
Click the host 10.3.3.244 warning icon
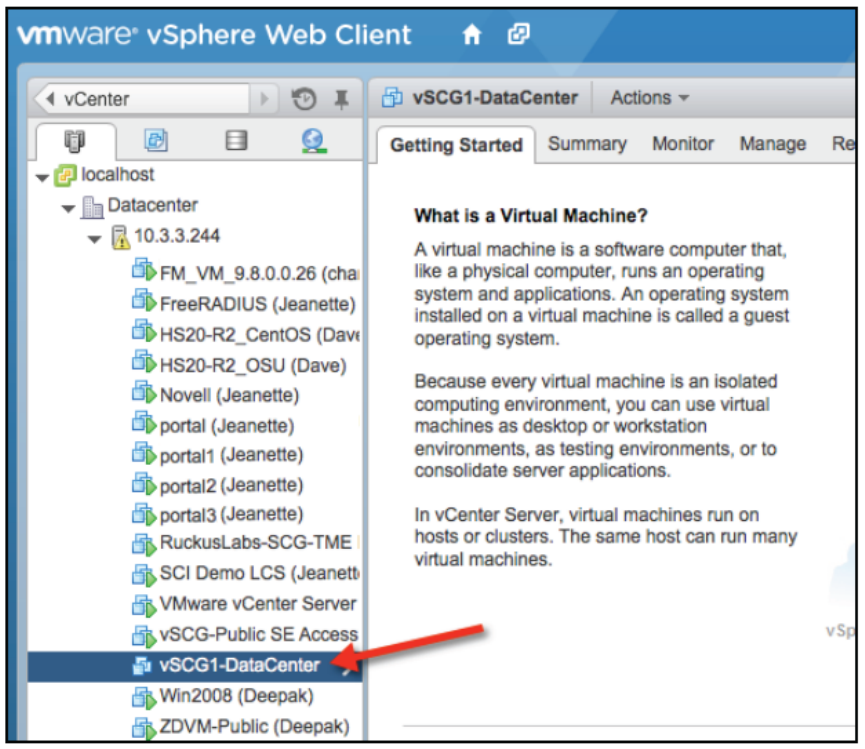click(120, 237)
